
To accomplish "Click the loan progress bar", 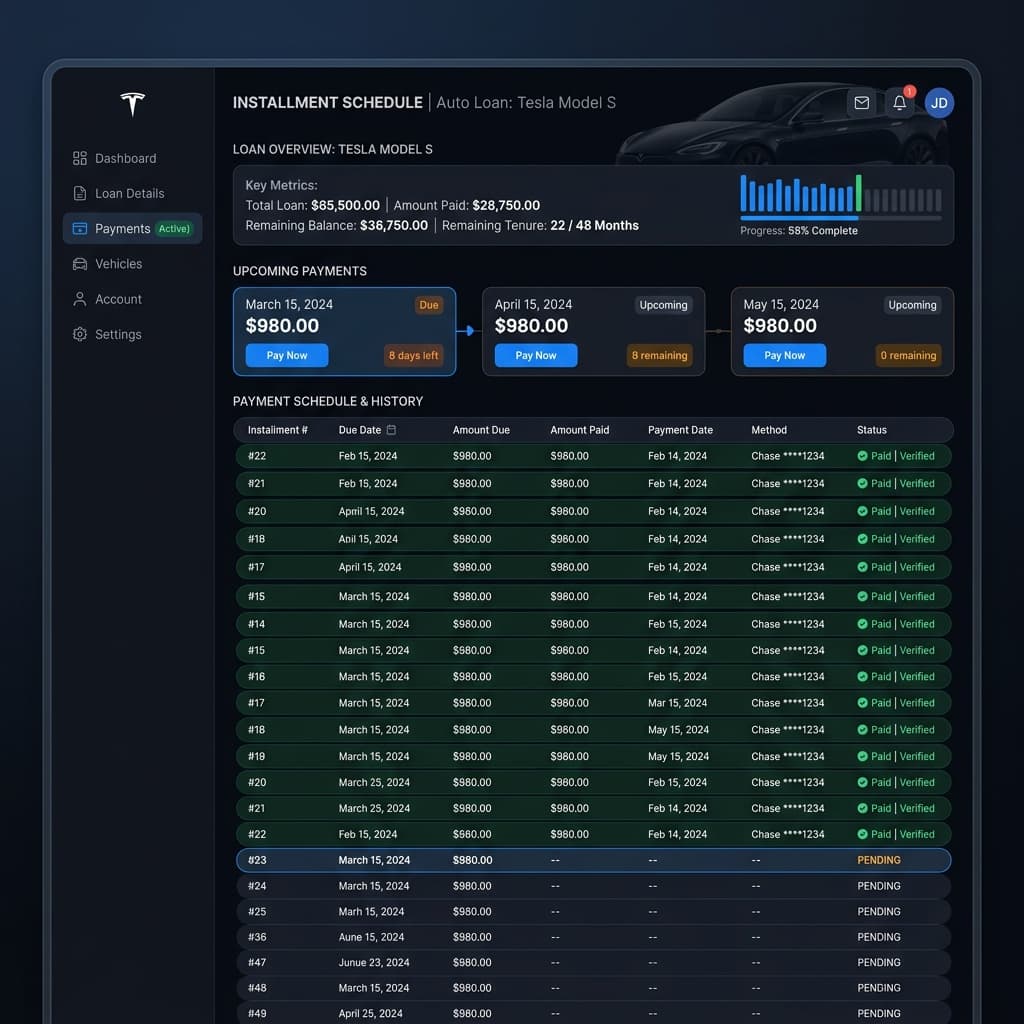I will pos(840,217).
